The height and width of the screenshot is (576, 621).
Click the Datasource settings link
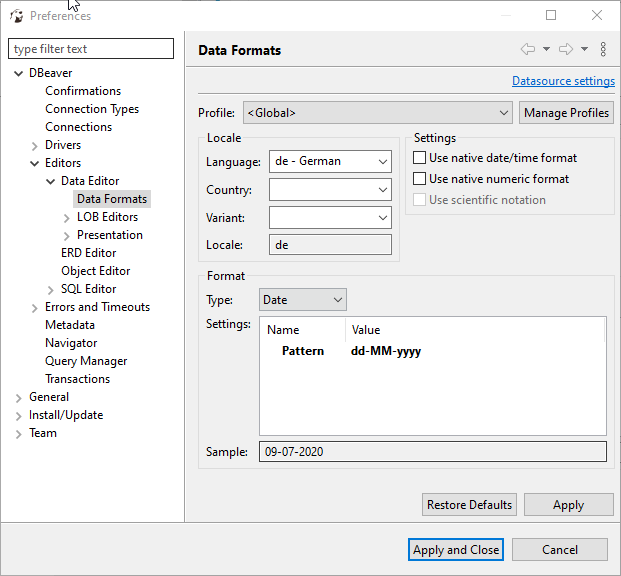563,81
